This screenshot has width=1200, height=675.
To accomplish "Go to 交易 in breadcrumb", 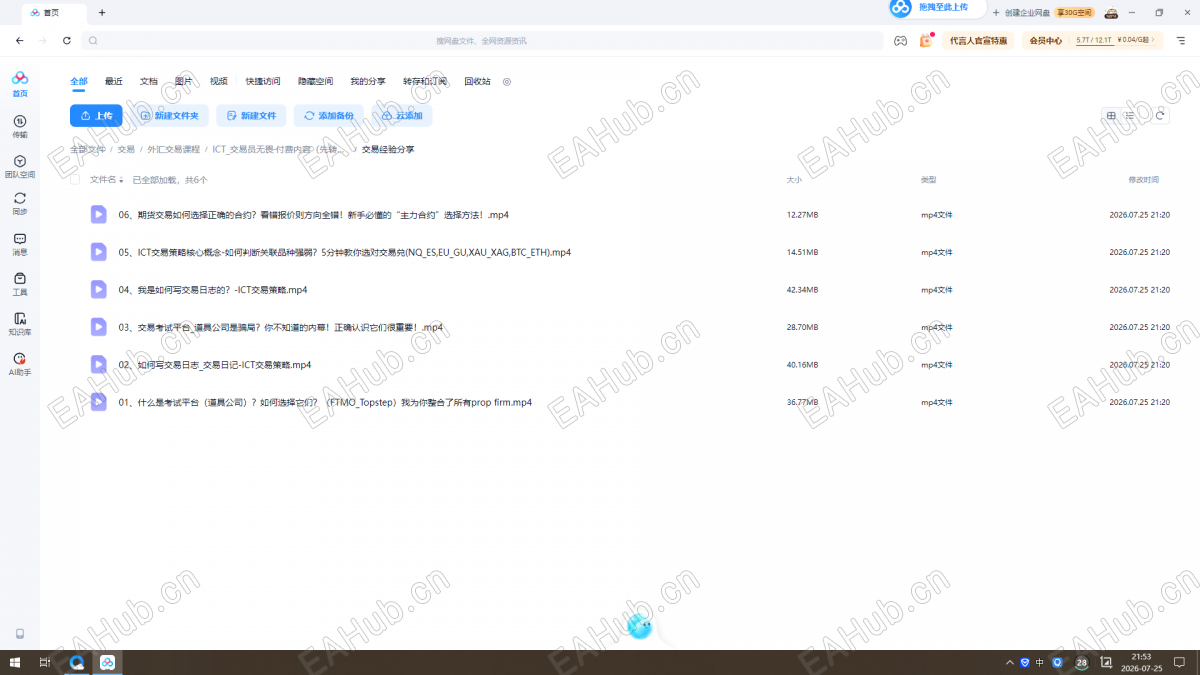I will [x=126, y=149].
